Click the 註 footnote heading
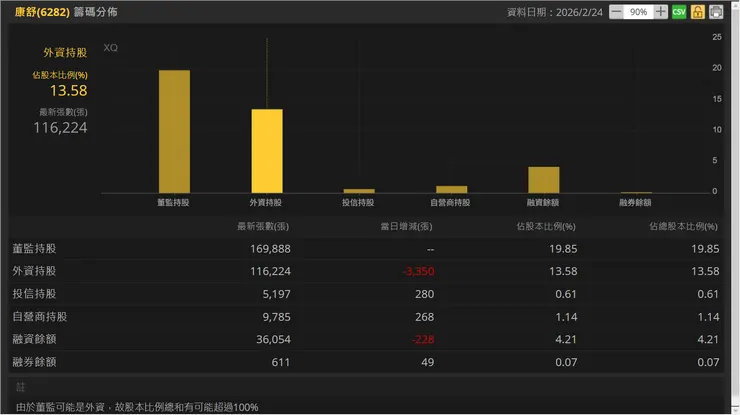Viewport: 740px width, 415px height. click(x=20, y=387)
